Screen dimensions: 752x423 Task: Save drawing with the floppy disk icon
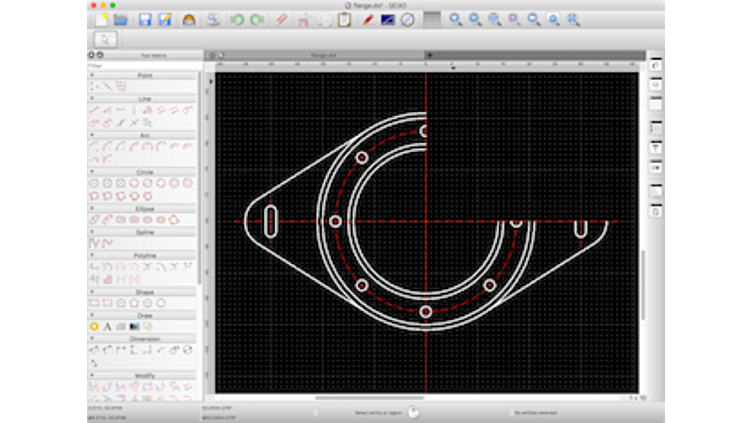pyautogui.click(x=145, y=19)
